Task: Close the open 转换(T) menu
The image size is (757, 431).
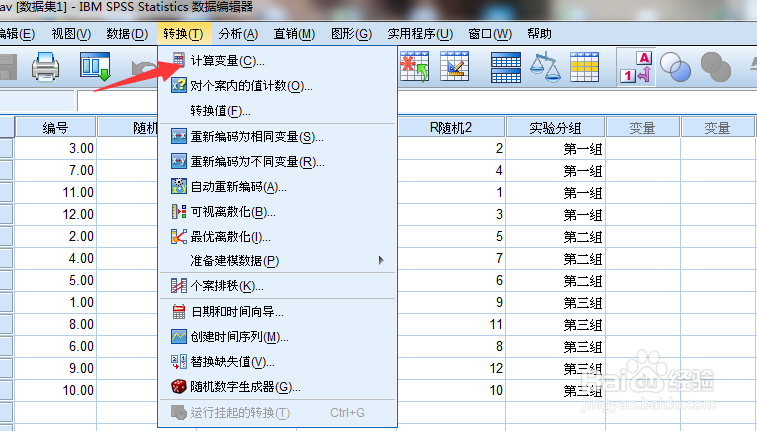Action: 183,34
